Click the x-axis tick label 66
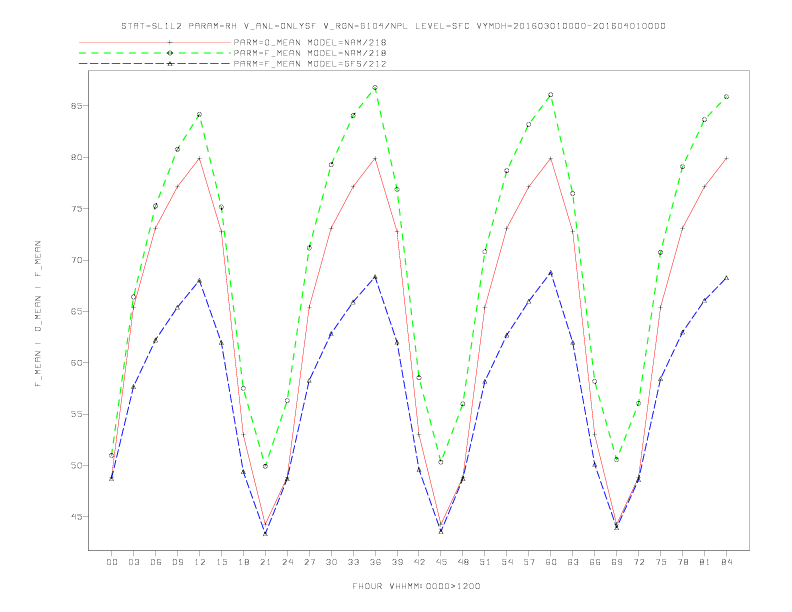 click(595, 562)
